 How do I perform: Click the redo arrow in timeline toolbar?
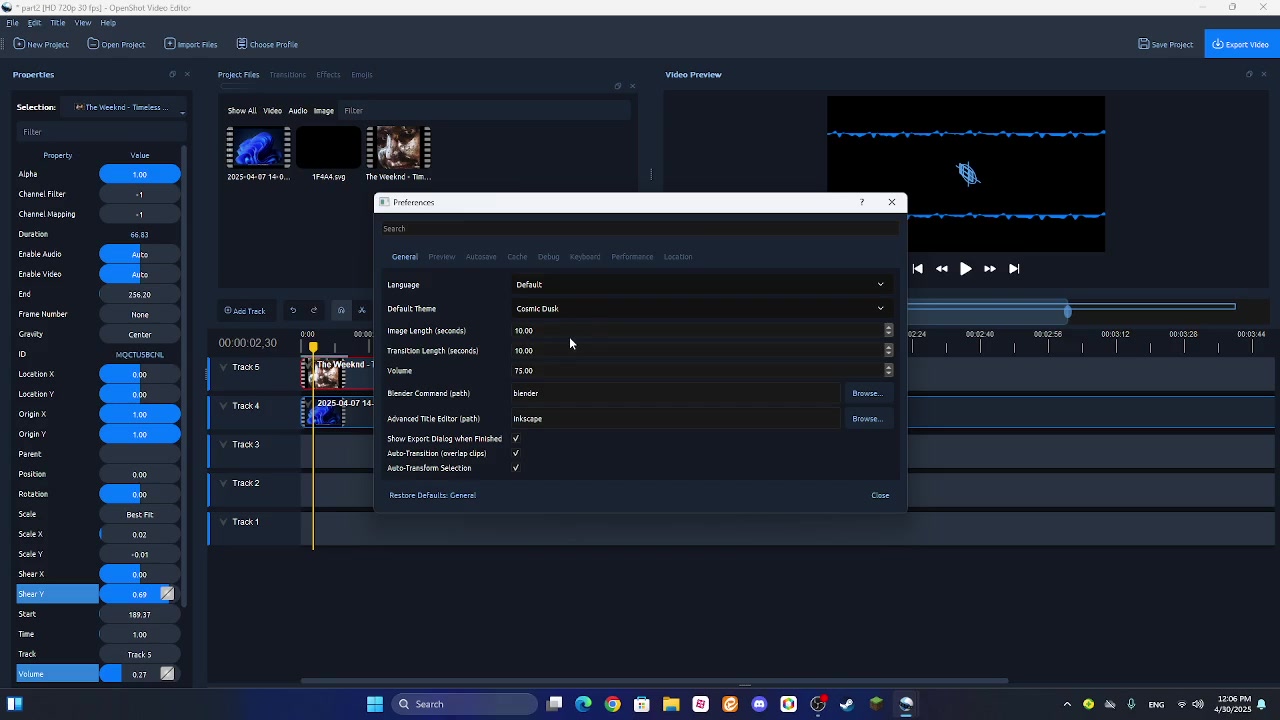pos(314,310)
